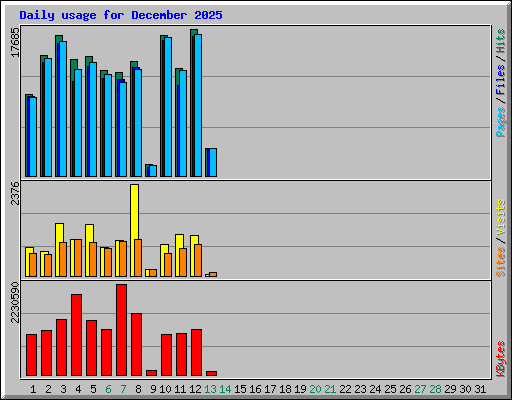The image size is (512, 400).
Task: Click the tallest red KBytes bar for day 7
Action: (121, 330)
